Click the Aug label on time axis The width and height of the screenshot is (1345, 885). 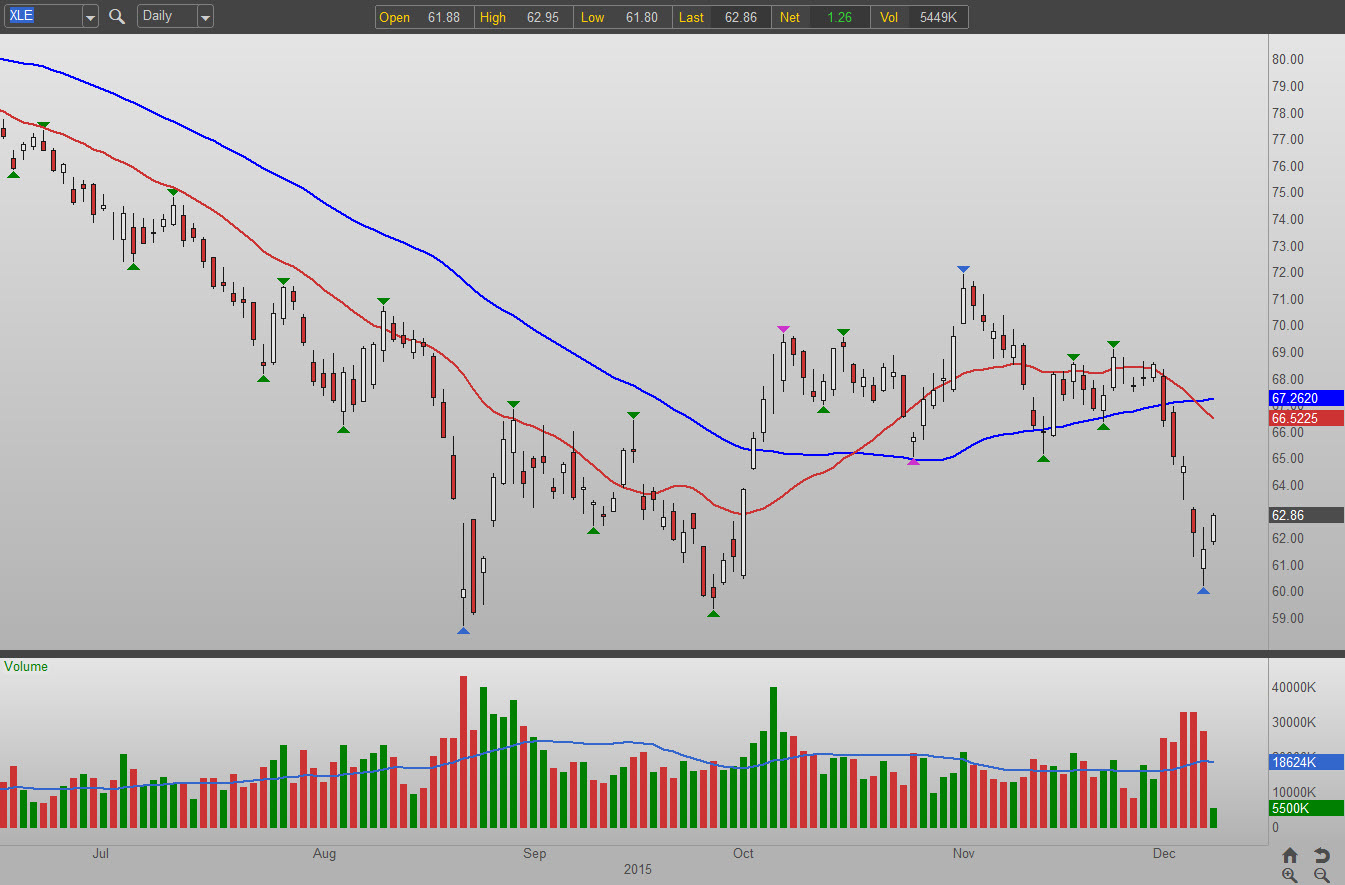[x=324, y=853]
